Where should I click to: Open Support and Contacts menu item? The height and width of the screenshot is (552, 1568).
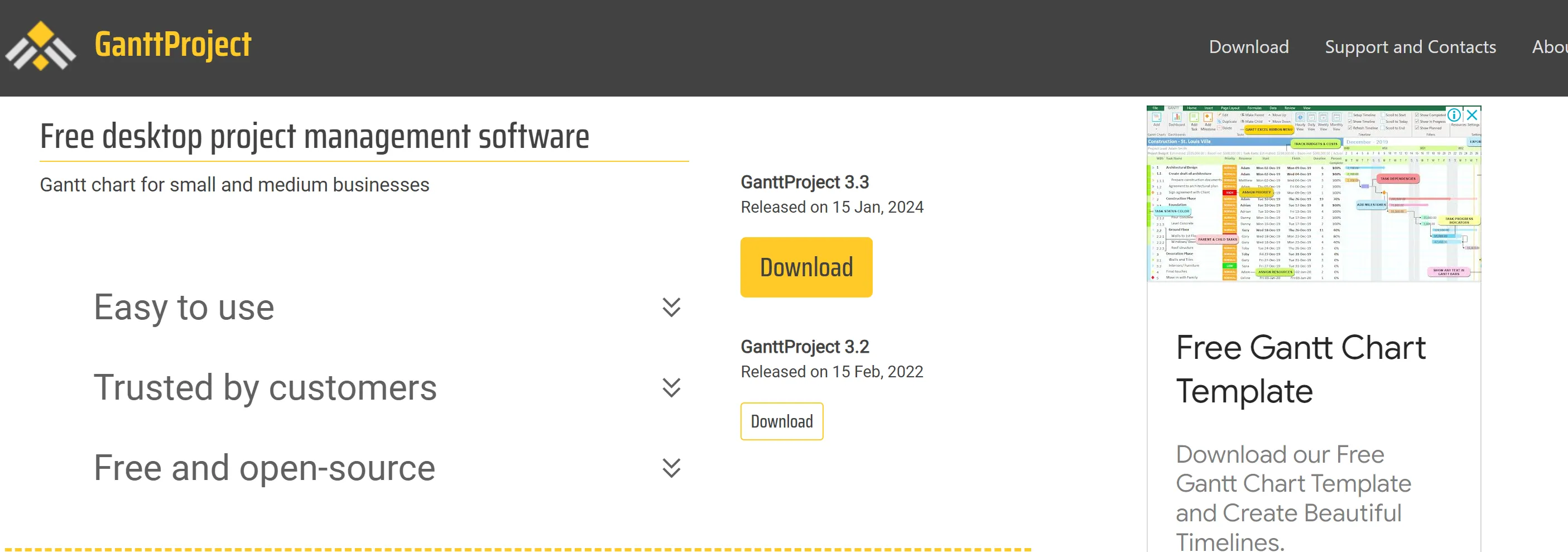[x=1410, y=47]
